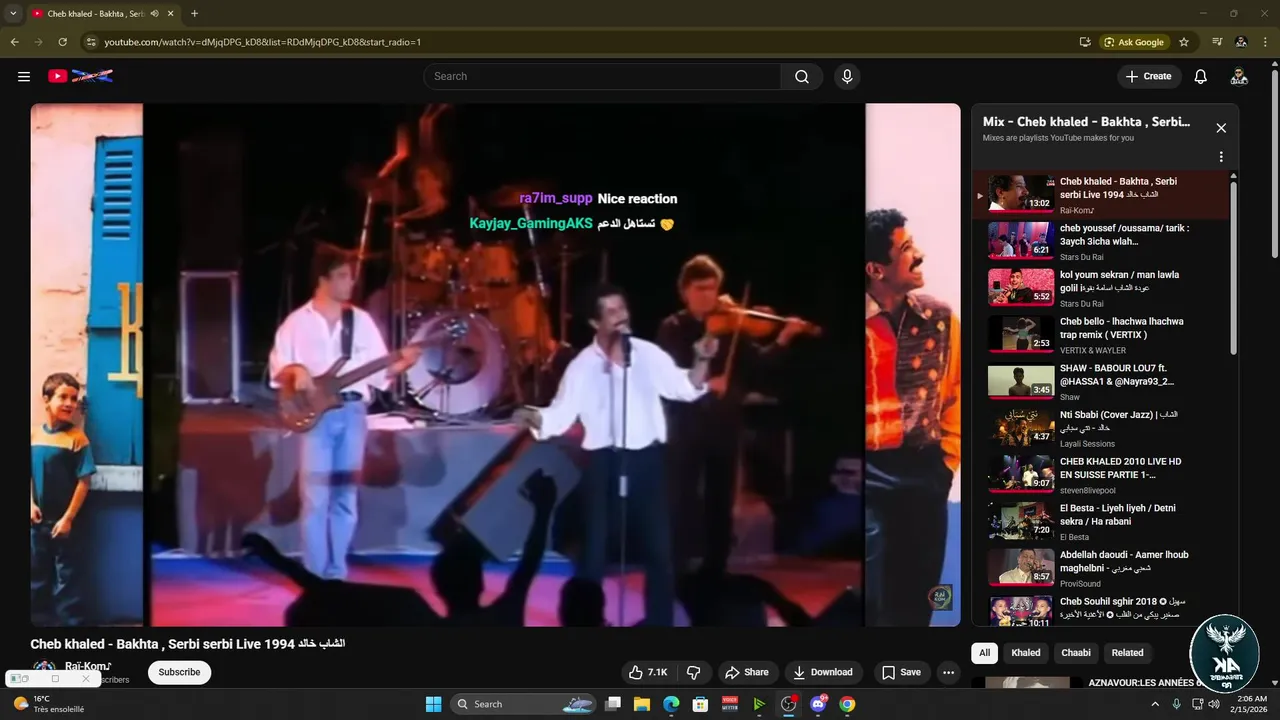Click the system tray microphone icon
This screenshot has width=1280, height=720.
[x=1177, y=704]
